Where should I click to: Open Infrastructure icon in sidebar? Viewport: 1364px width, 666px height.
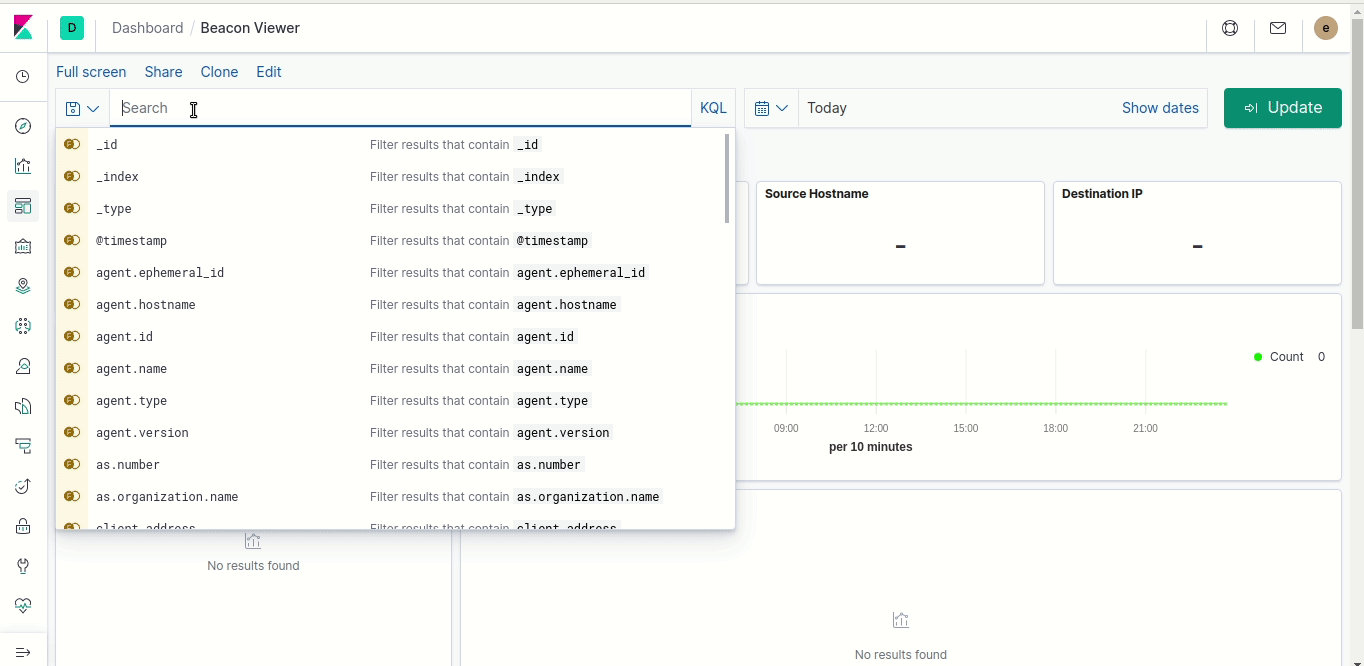click(x=23, y=366)
